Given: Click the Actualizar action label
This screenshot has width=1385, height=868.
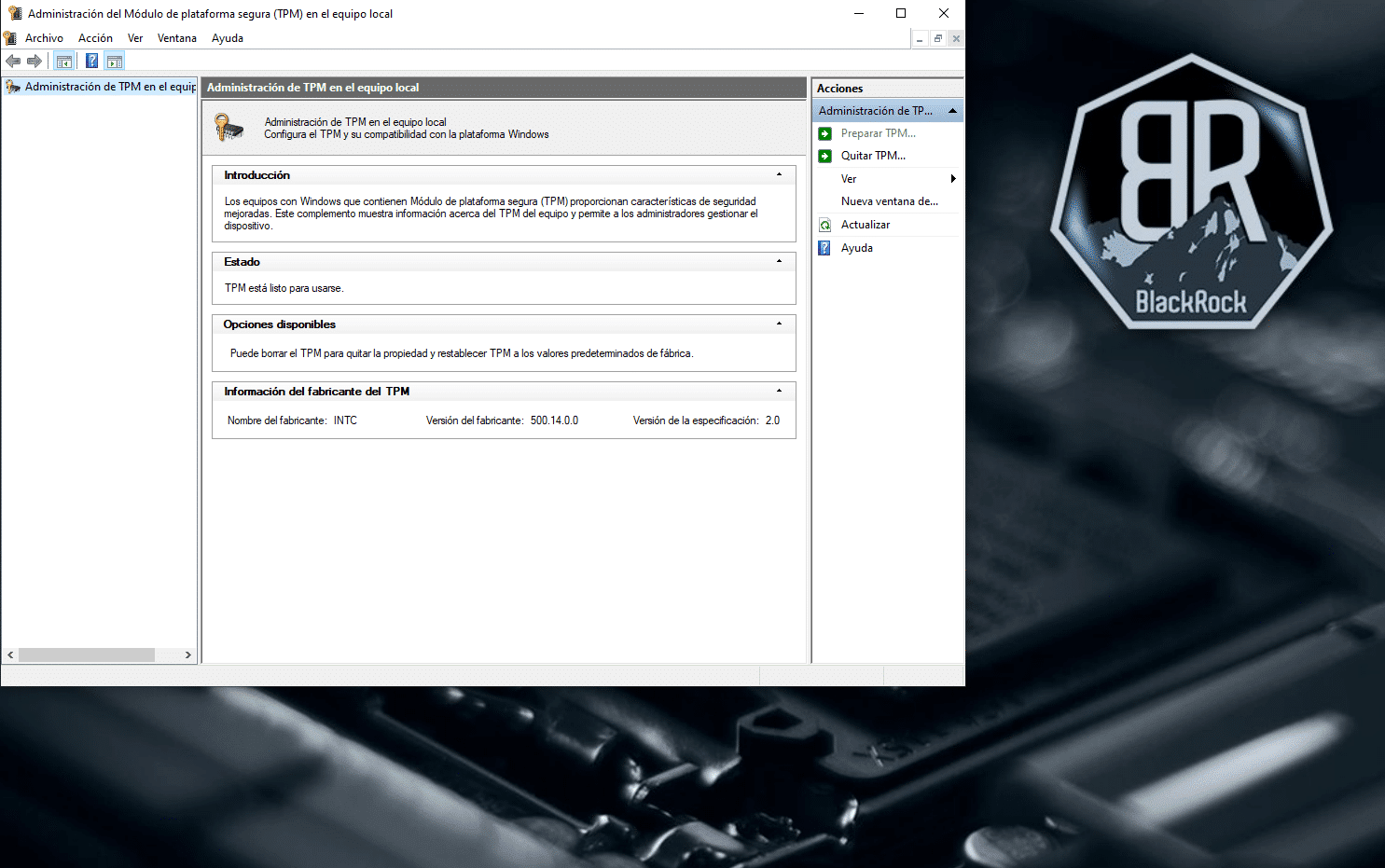Looking at the screenshot, I should (866, 225).
